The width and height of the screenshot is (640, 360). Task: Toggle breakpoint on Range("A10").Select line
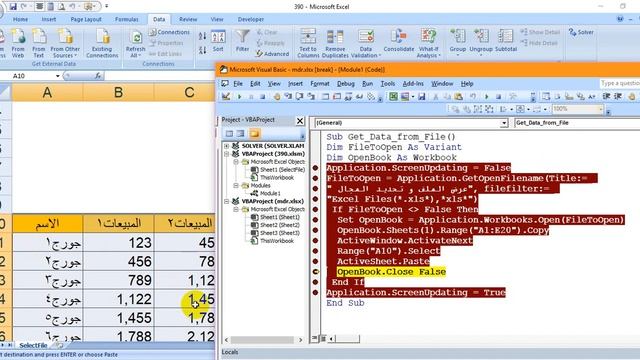coord(315,251)
